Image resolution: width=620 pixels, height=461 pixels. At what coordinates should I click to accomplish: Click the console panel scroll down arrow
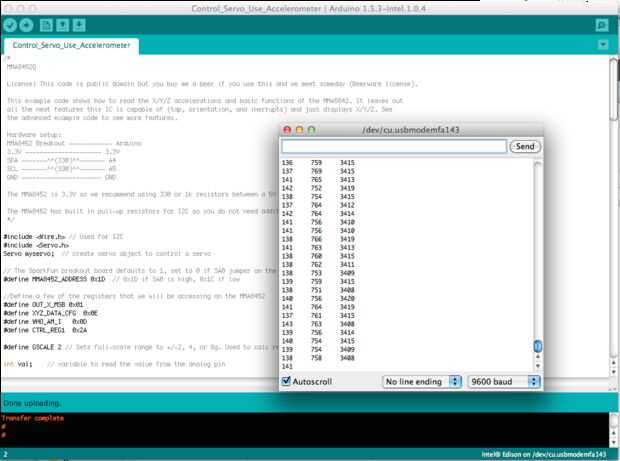click(614, 442)
